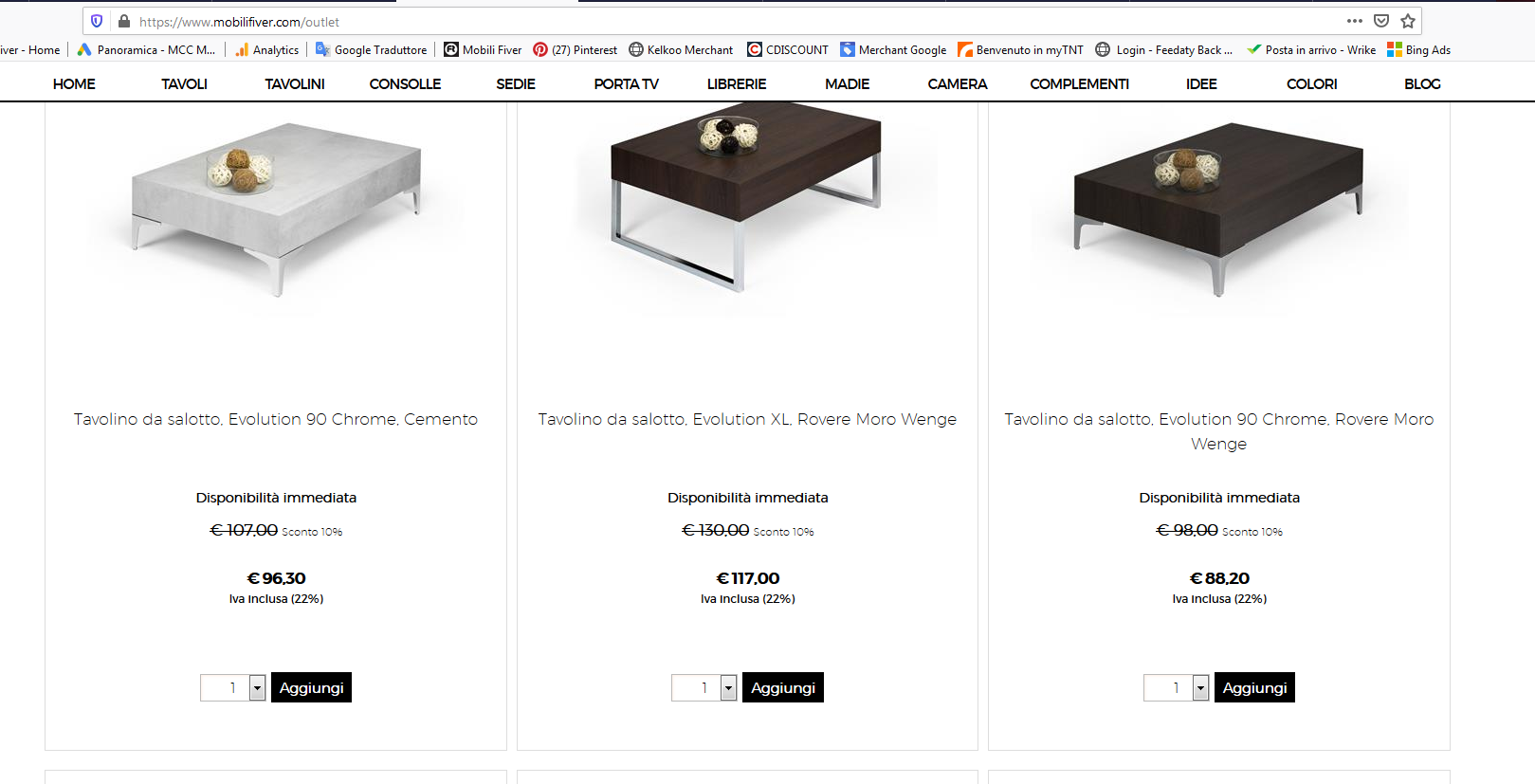Expand quantity dropdown for Evolution XL table

tap(728, 688)
